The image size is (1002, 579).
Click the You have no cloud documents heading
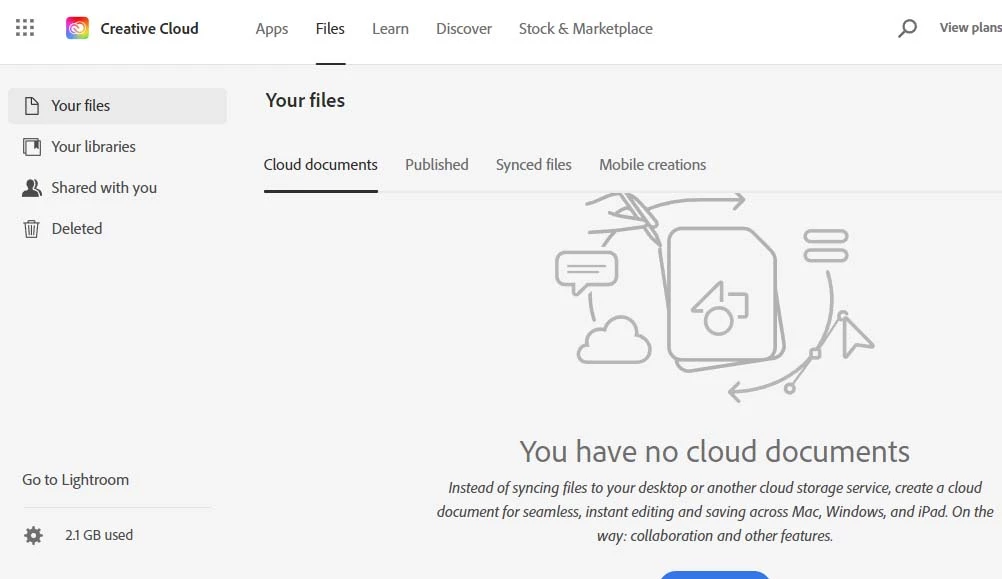[x=714, y=451]
